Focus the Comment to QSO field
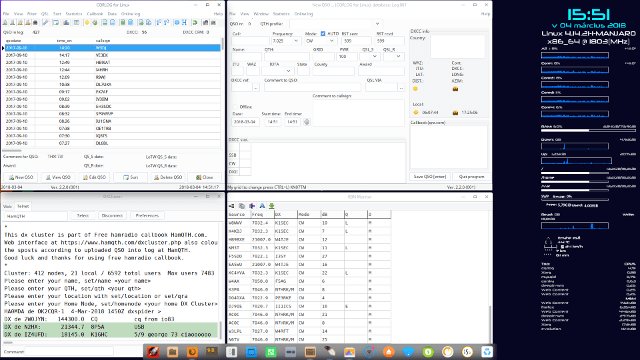Image resolution: width=640 pixels, height=360 pixels. [x=312, y=87]
